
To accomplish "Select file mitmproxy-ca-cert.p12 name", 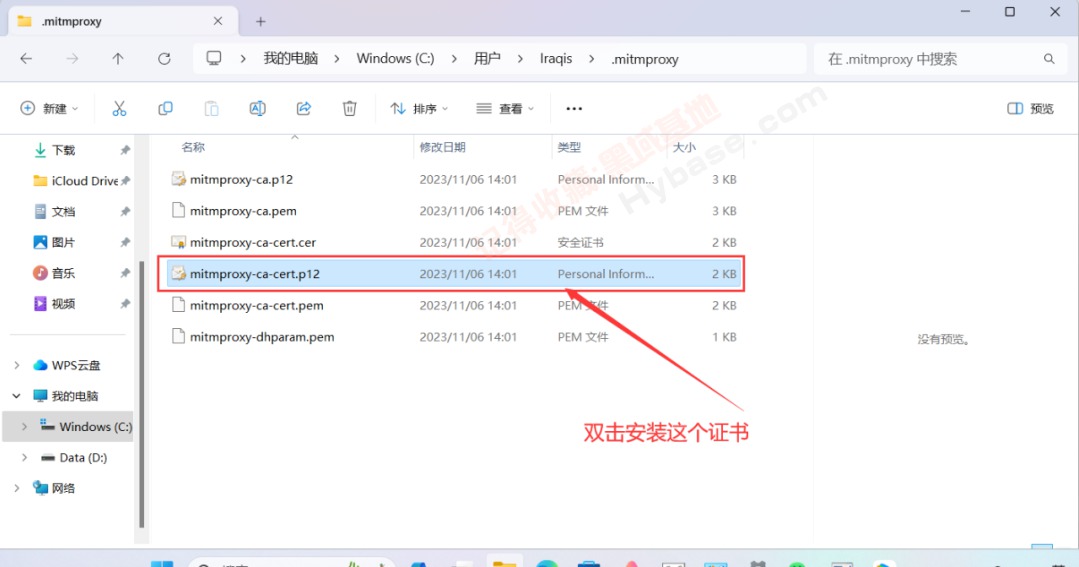I will [255, 273].
